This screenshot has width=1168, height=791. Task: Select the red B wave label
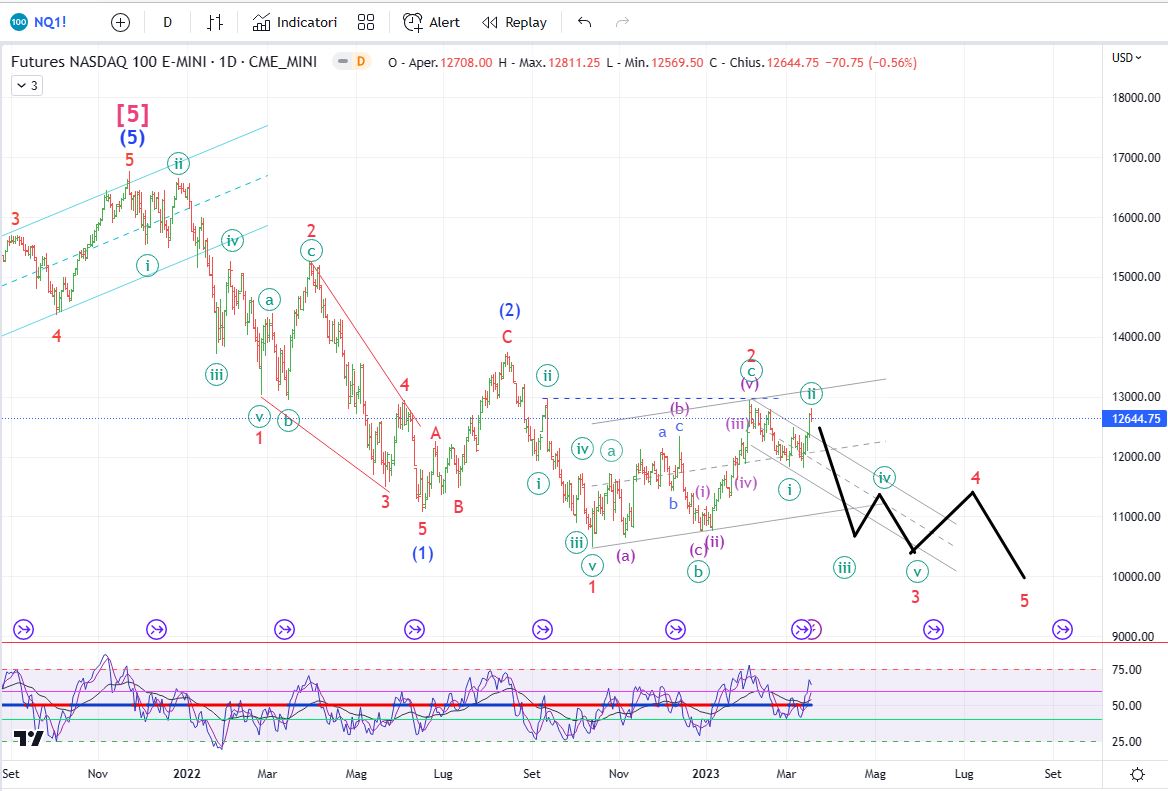pos(459,506)
